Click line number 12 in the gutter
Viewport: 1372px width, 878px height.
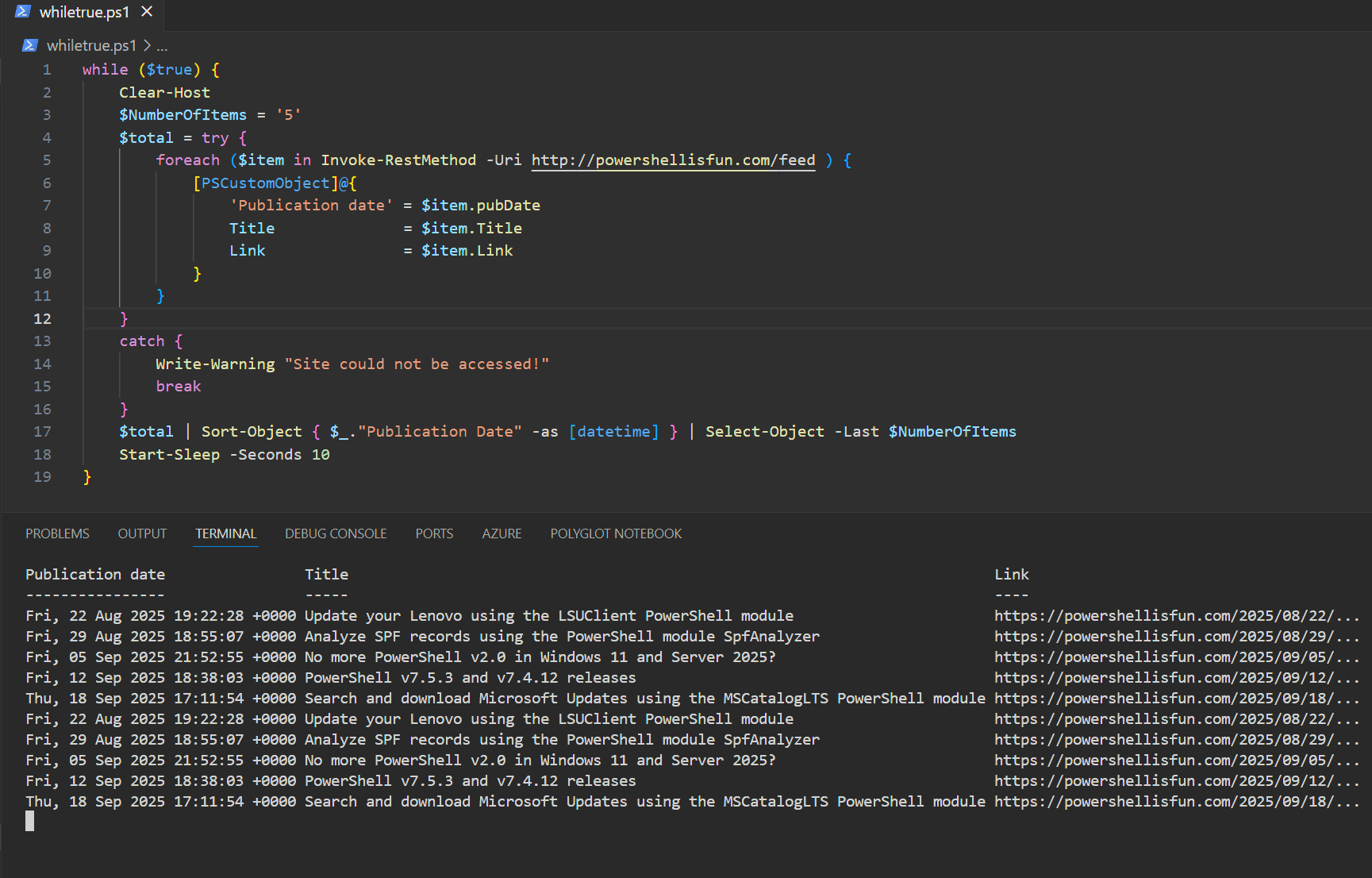(42, 318)
